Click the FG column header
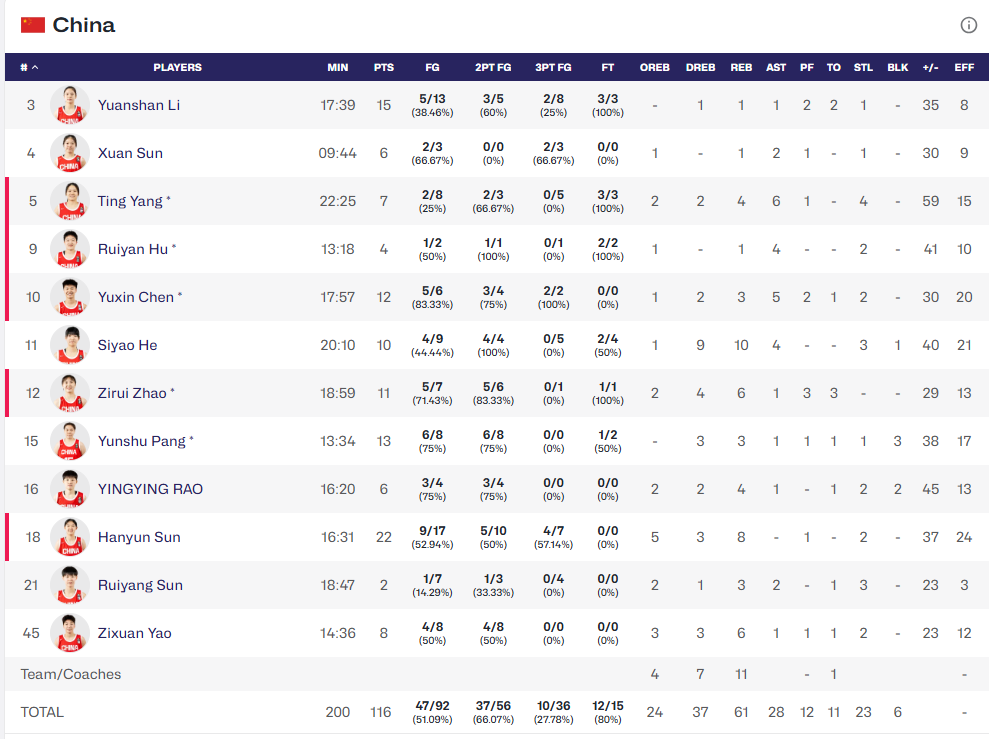 pos(432,67)
